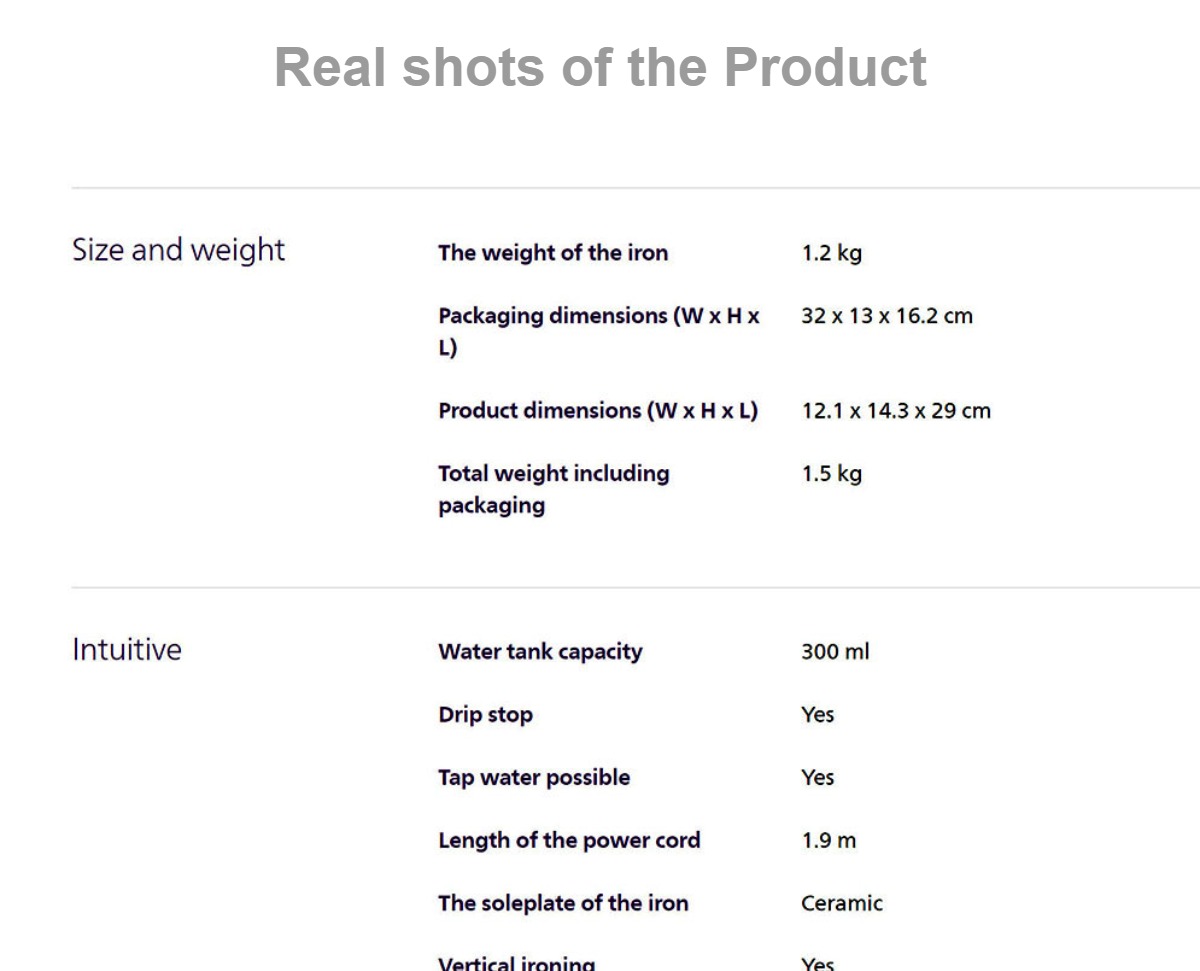Select the Size and weight section title
Screen dimensions: 1200x971
tap(178, 250)
